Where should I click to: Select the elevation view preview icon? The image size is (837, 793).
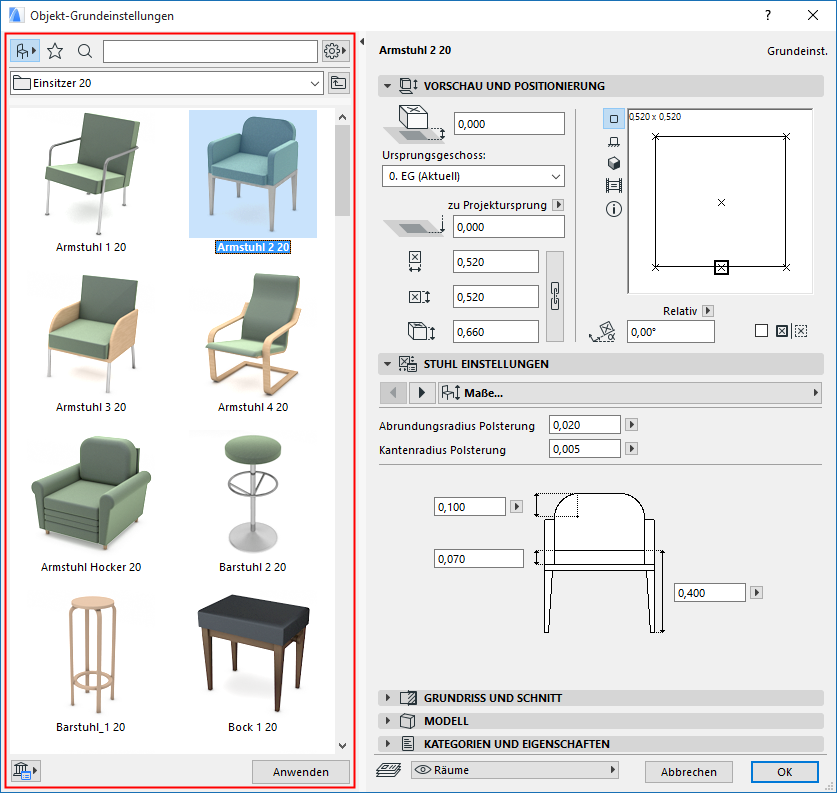614,142
